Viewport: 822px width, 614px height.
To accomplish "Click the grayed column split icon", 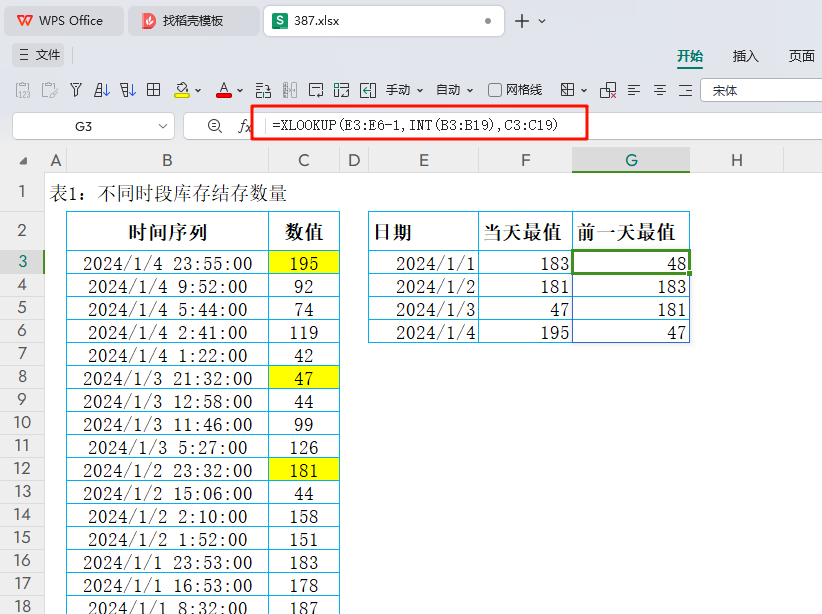I will 289,90.
